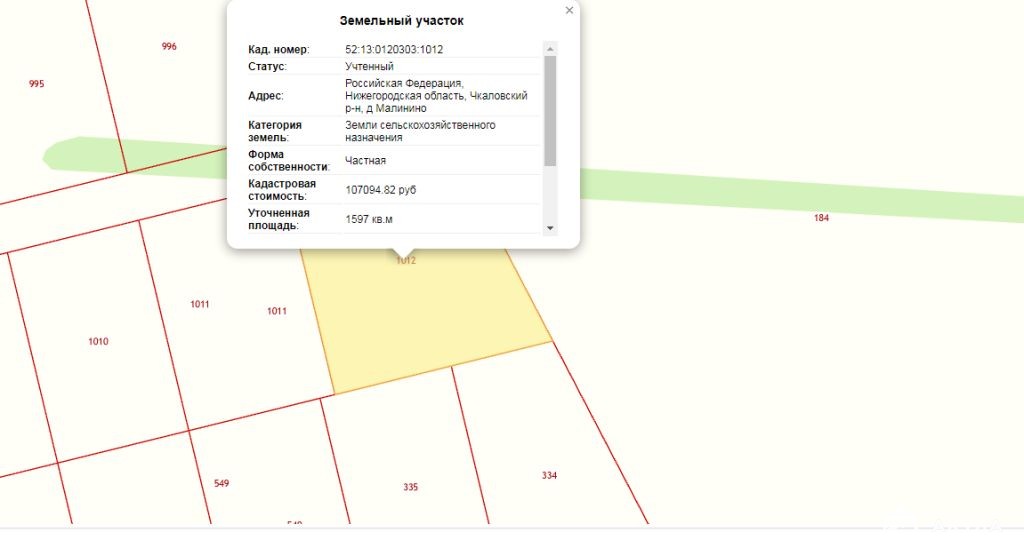Click the green strip zone on the map

(x=750, y=195)
